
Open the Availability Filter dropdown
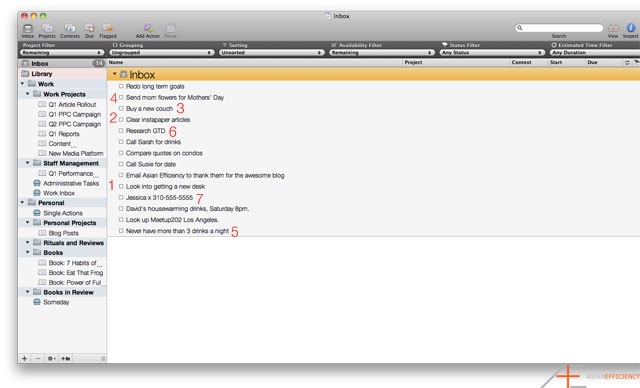(x=382, y=53)
